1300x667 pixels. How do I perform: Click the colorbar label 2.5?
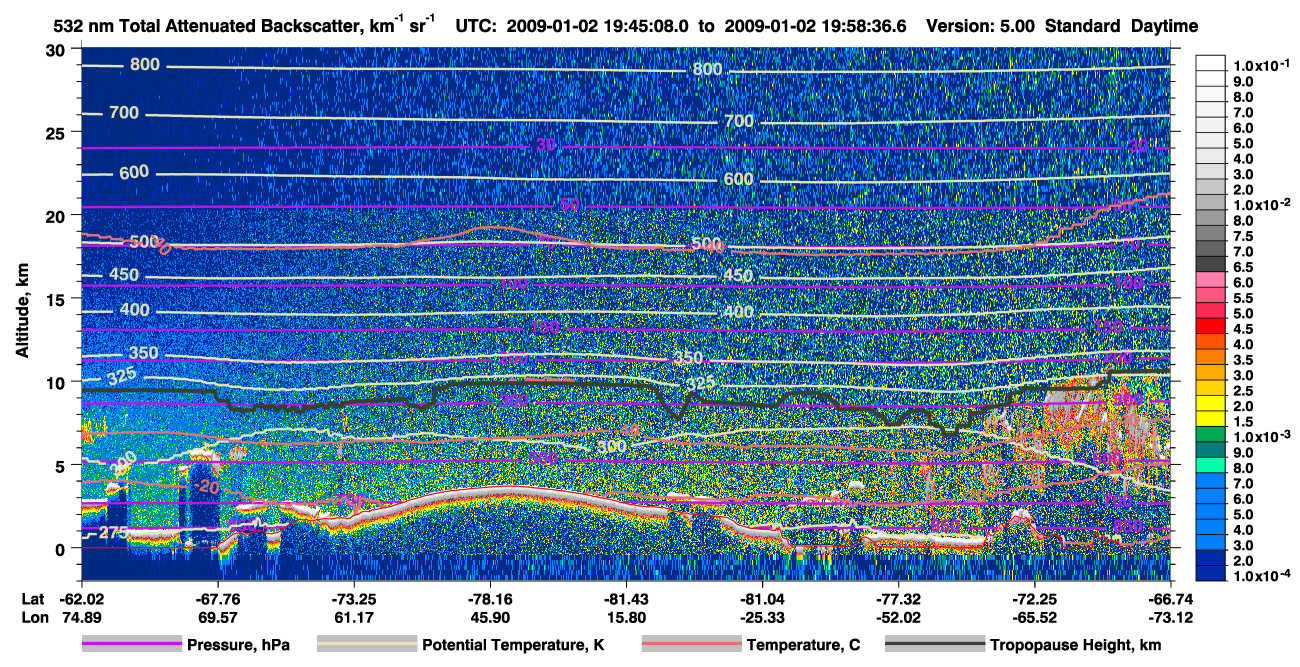(x=1243, y=391)
